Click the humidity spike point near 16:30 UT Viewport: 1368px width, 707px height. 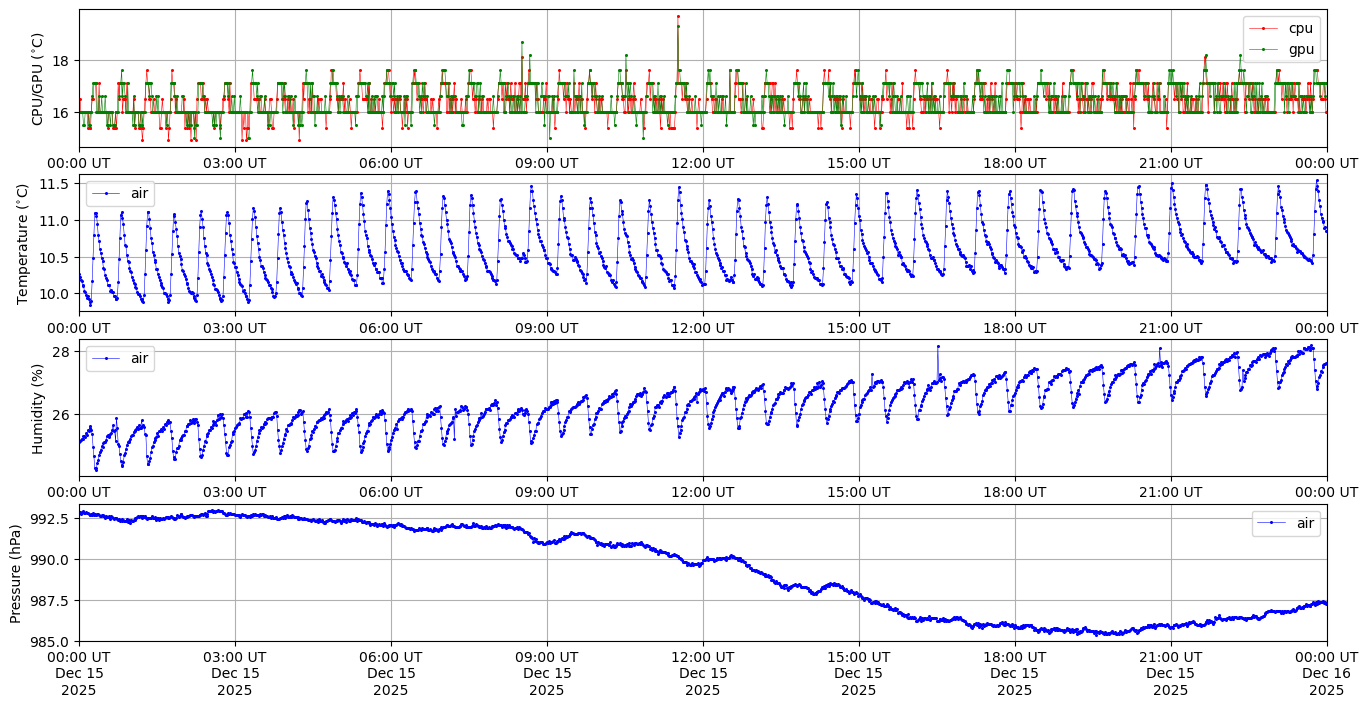tap(938, 346)
